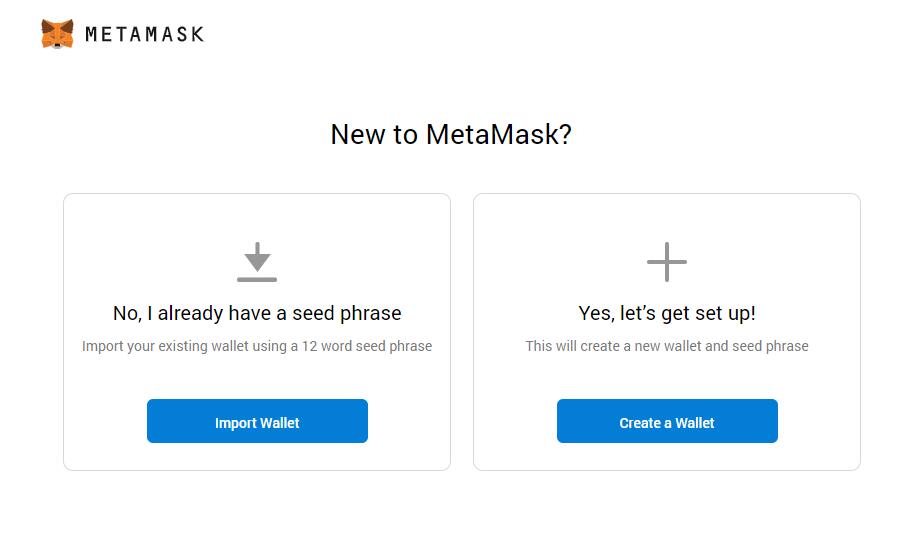Click the blank page background between the cards
Viewport: 924px width, 544px height.
pos(462,330)
